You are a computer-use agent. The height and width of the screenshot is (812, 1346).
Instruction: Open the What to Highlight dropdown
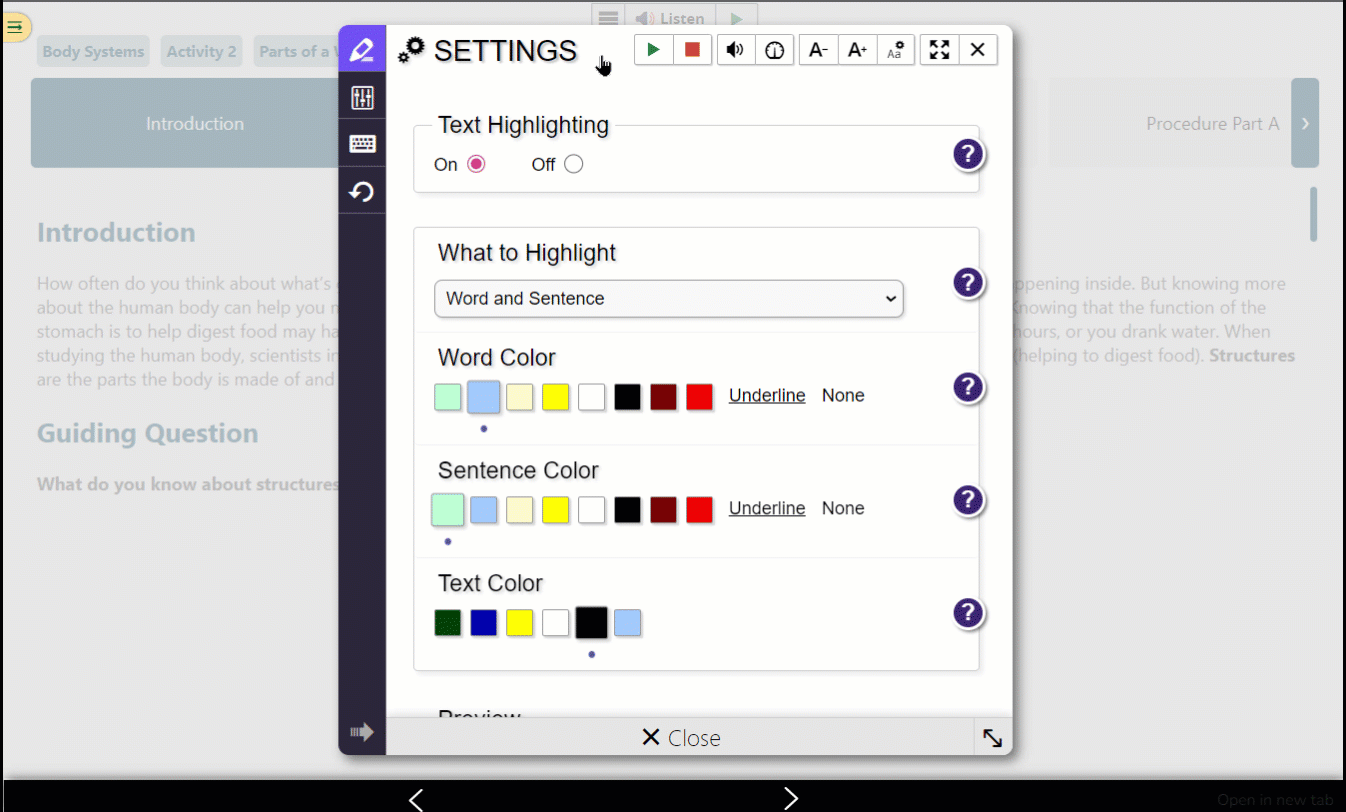coord(668,298)
